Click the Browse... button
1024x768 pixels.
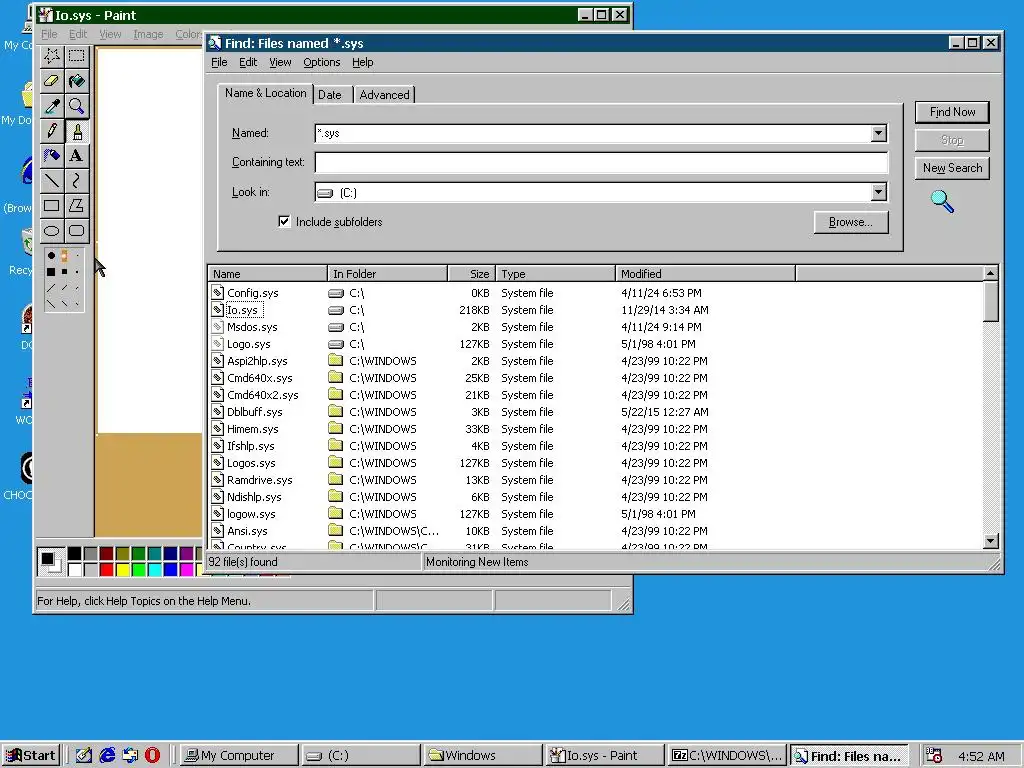click(851, 222)
